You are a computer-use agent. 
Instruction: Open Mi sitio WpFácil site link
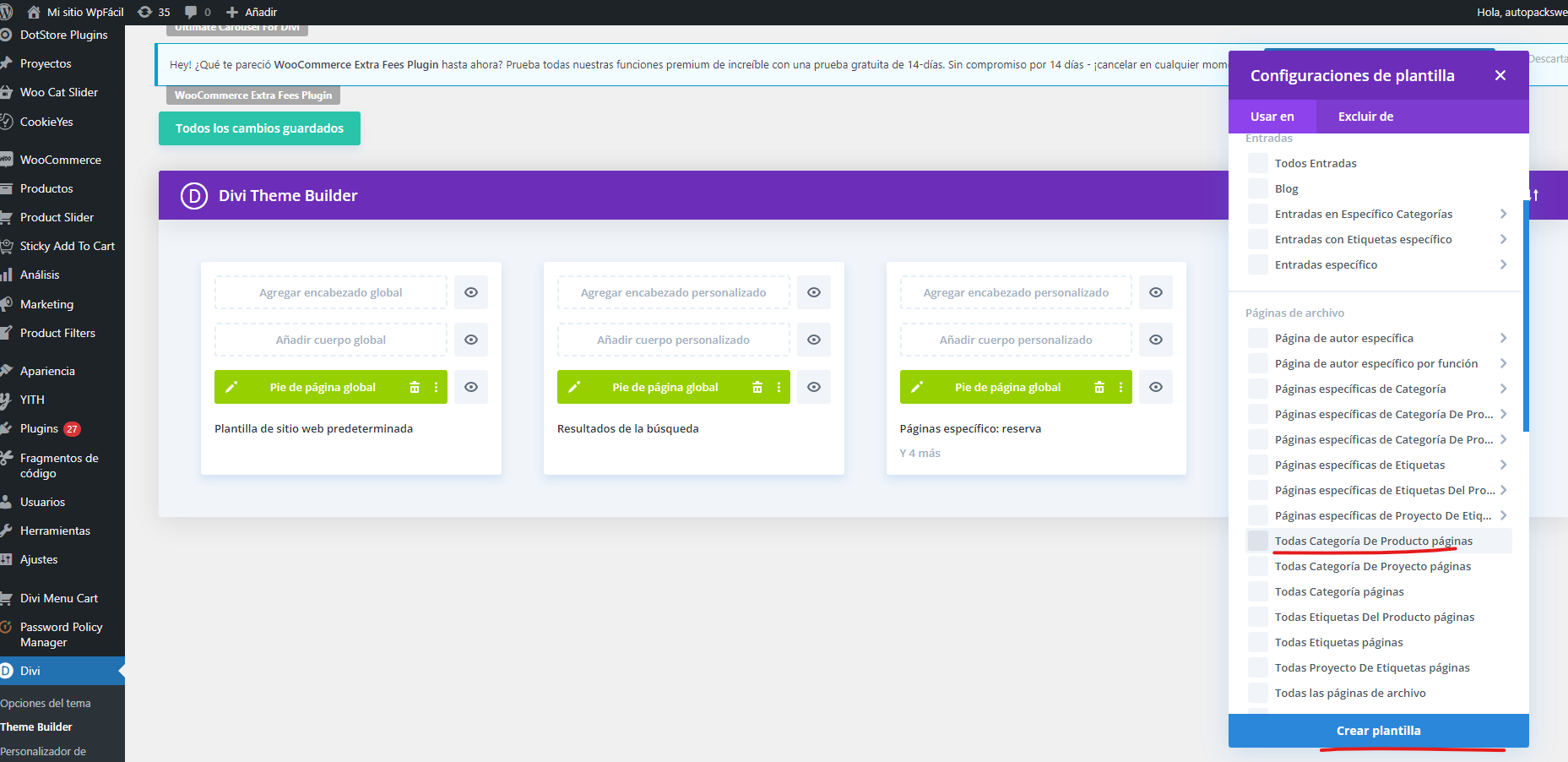point(76,12)
